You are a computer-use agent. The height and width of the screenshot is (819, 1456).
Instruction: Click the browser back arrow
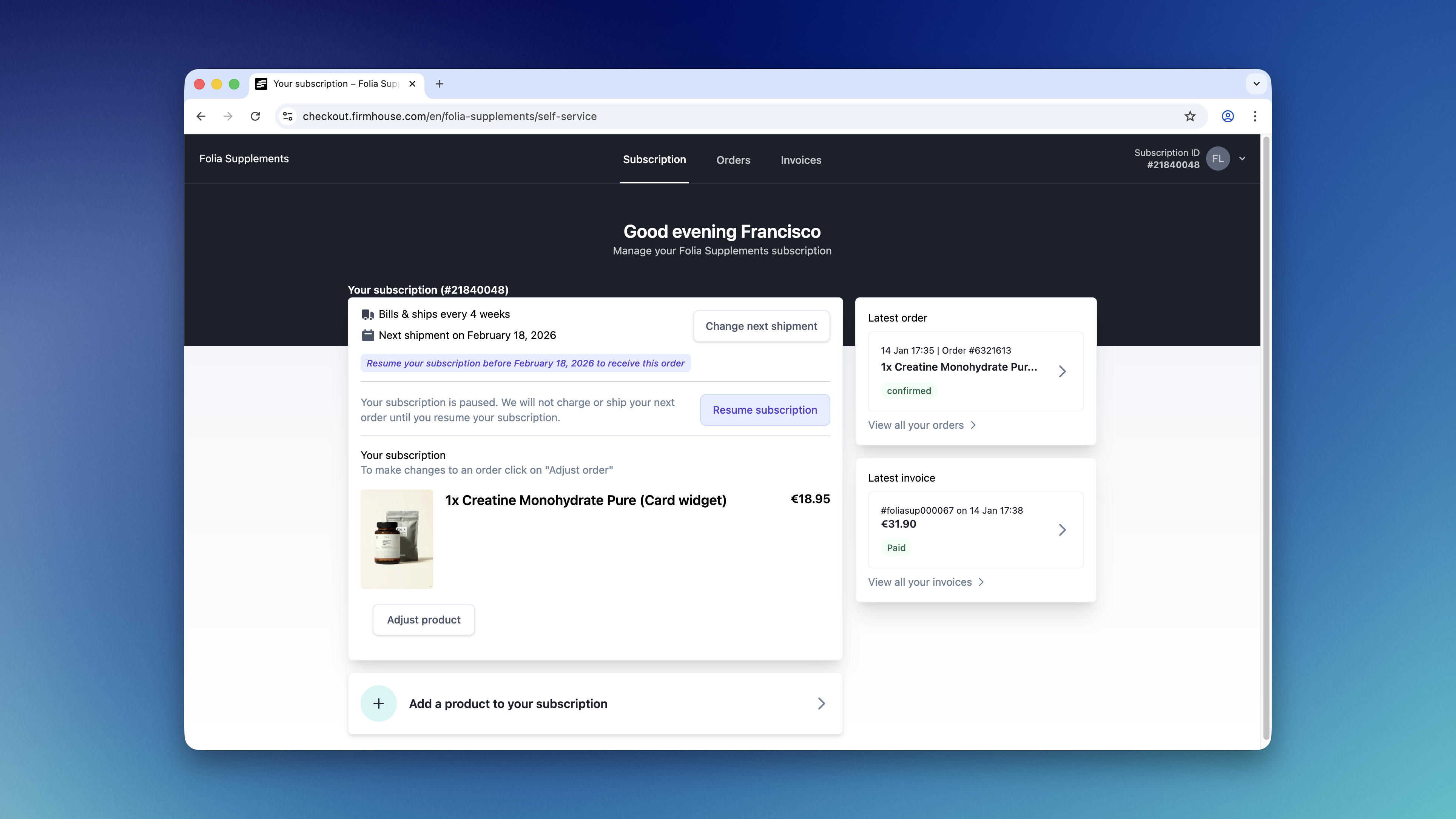pyautogui.click(x=201, y=116)
